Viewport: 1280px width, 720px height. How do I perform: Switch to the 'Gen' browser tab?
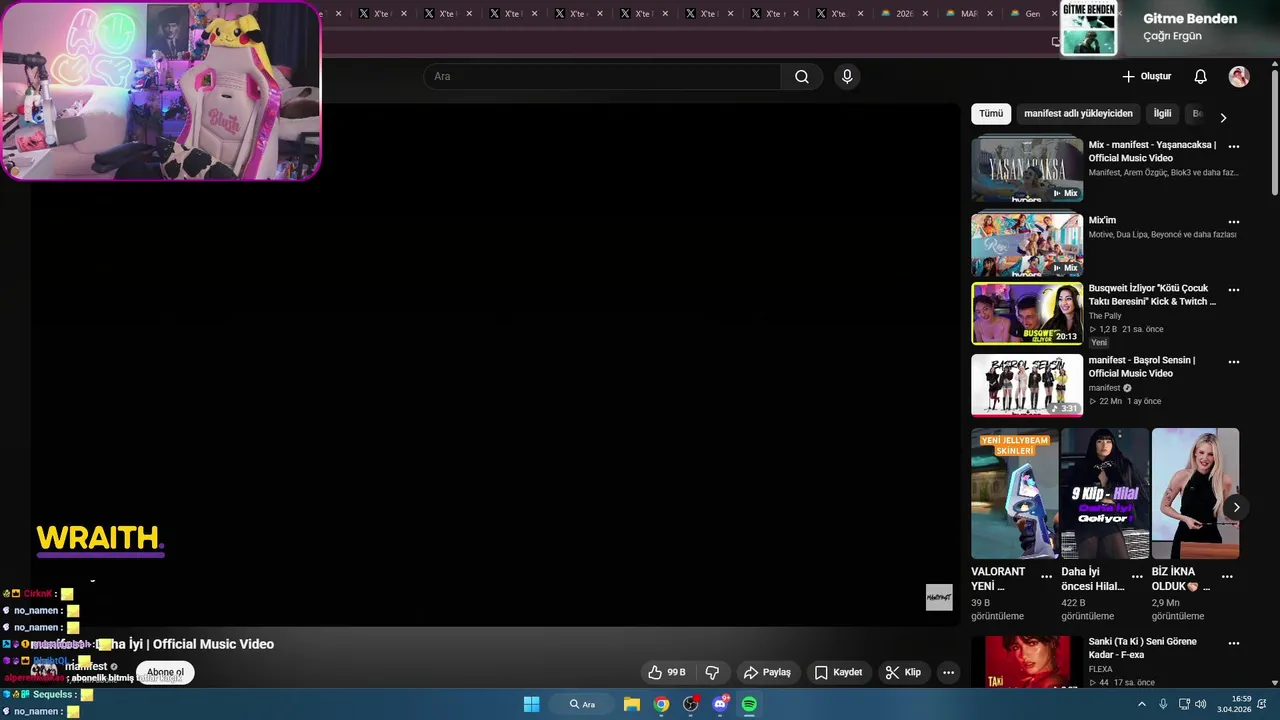1031,14
